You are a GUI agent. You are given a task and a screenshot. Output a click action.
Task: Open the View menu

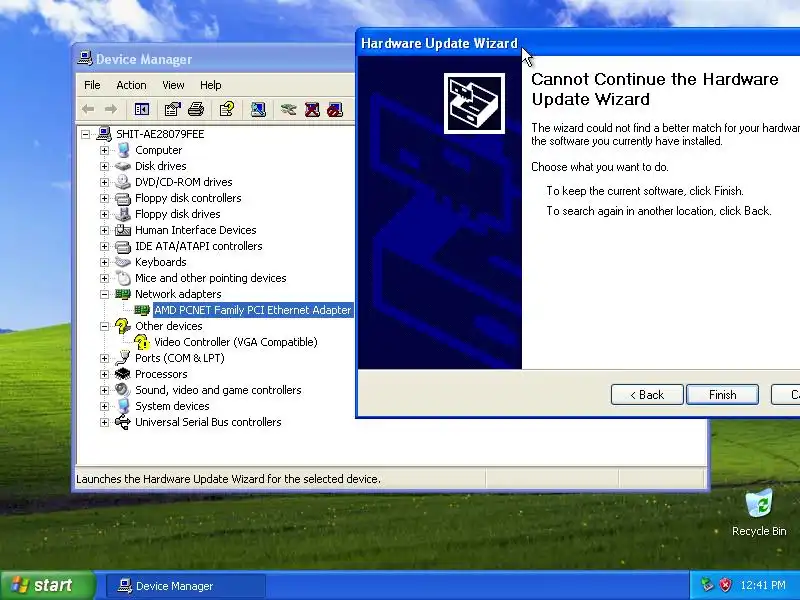click(173, 85)
